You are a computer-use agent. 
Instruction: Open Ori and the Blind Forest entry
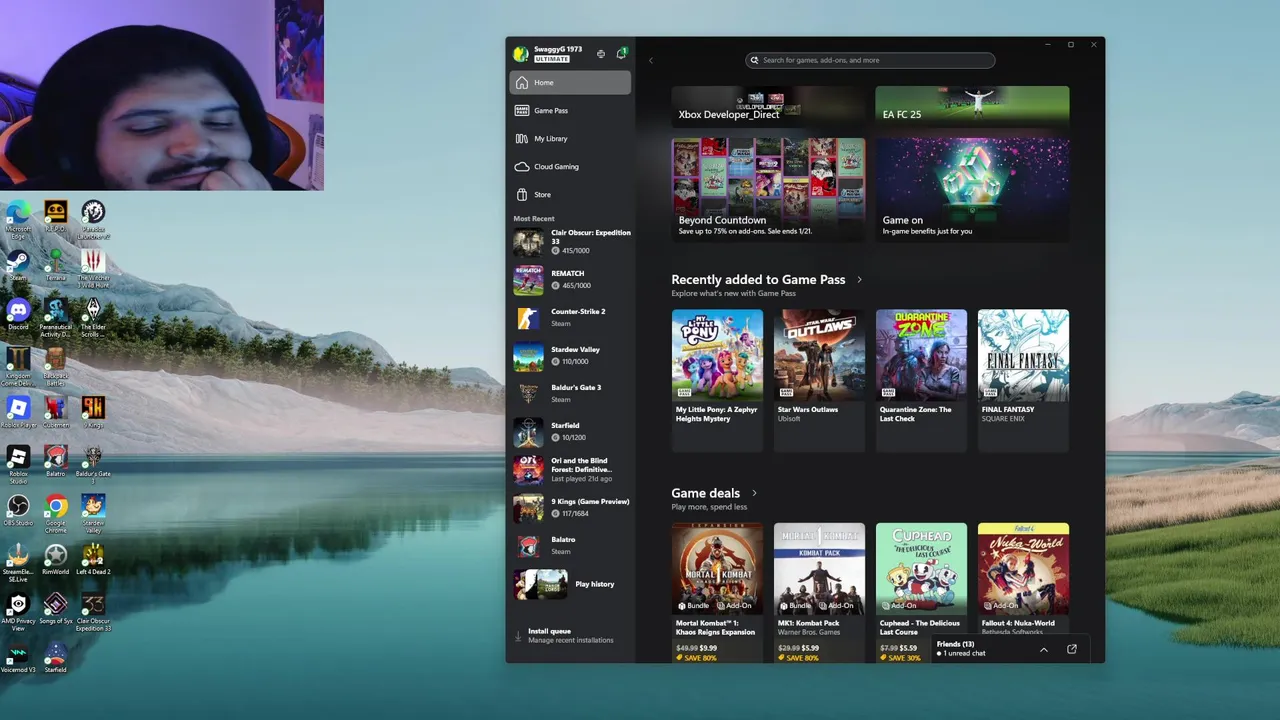pyautogui.click(x=572, y=470)
